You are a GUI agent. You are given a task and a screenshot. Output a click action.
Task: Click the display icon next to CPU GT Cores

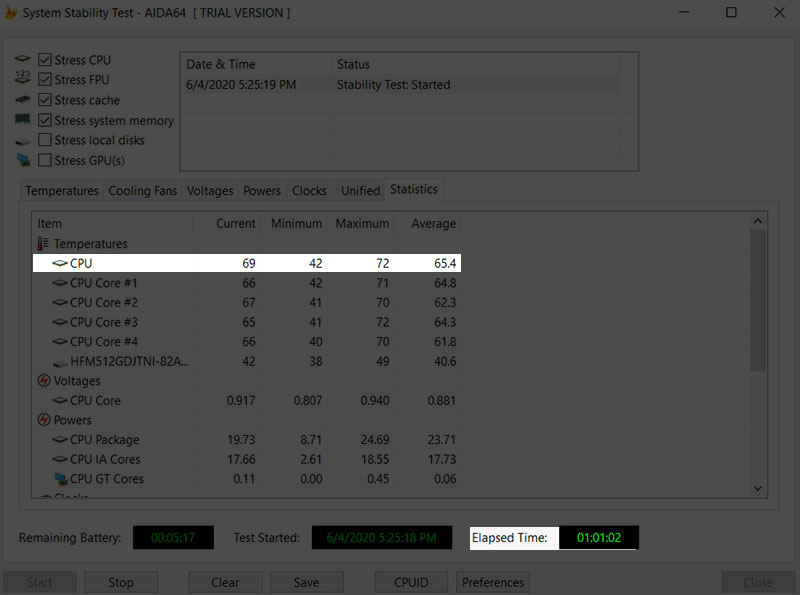(x=61, y=479)
